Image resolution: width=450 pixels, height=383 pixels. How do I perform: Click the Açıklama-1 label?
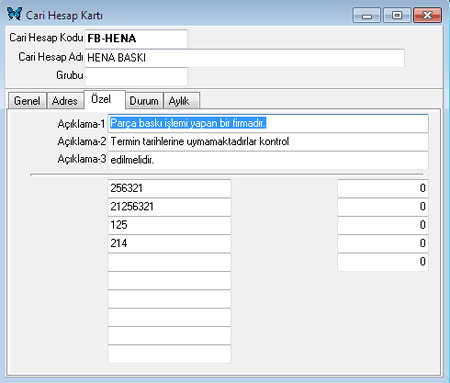82,124
